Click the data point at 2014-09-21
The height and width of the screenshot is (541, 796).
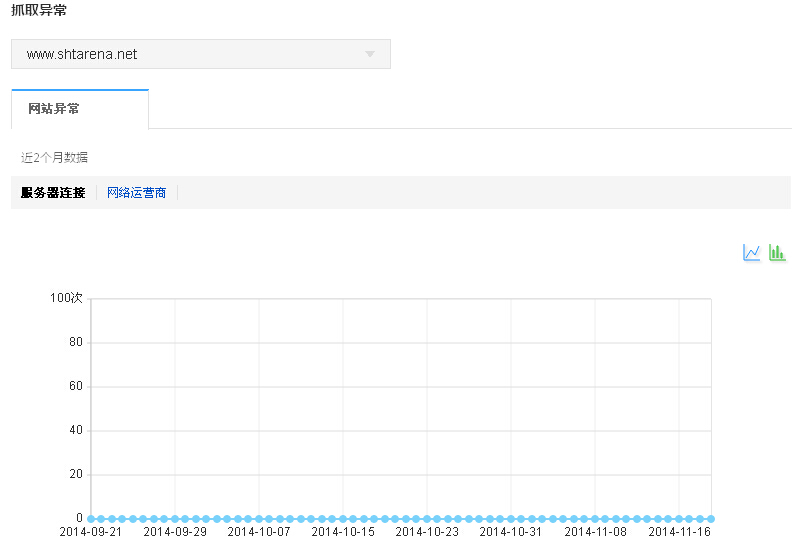click(x=91, y=518)
